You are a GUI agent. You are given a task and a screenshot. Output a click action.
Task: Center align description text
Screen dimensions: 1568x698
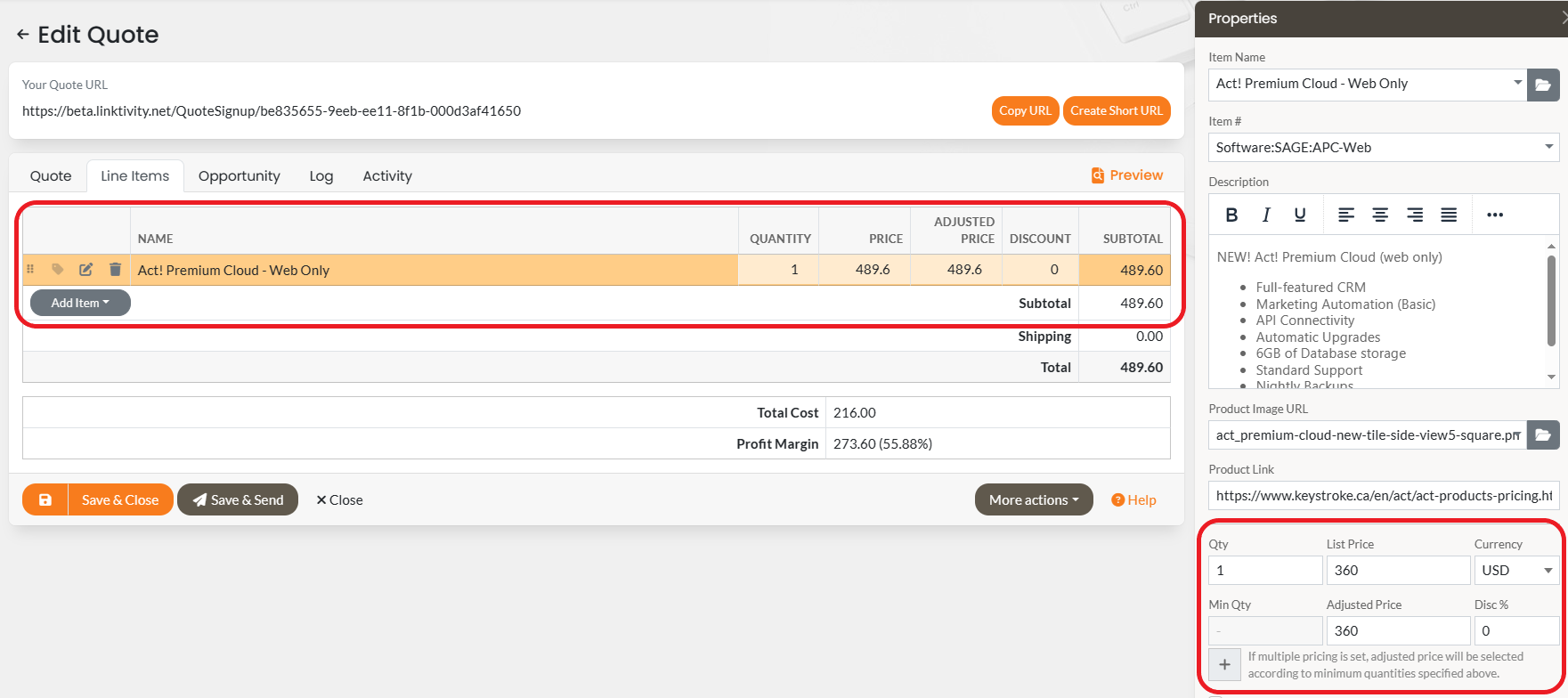[x=1380, y=215]
